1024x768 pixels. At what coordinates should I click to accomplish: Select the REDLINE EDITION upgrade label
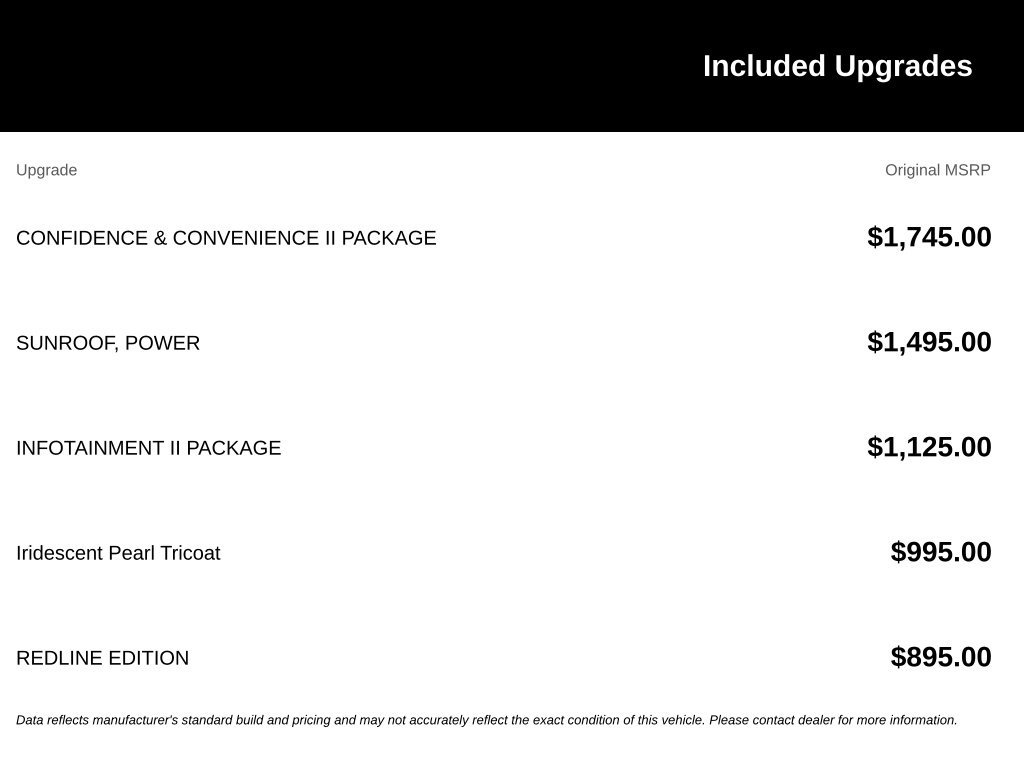coord(103,658)
